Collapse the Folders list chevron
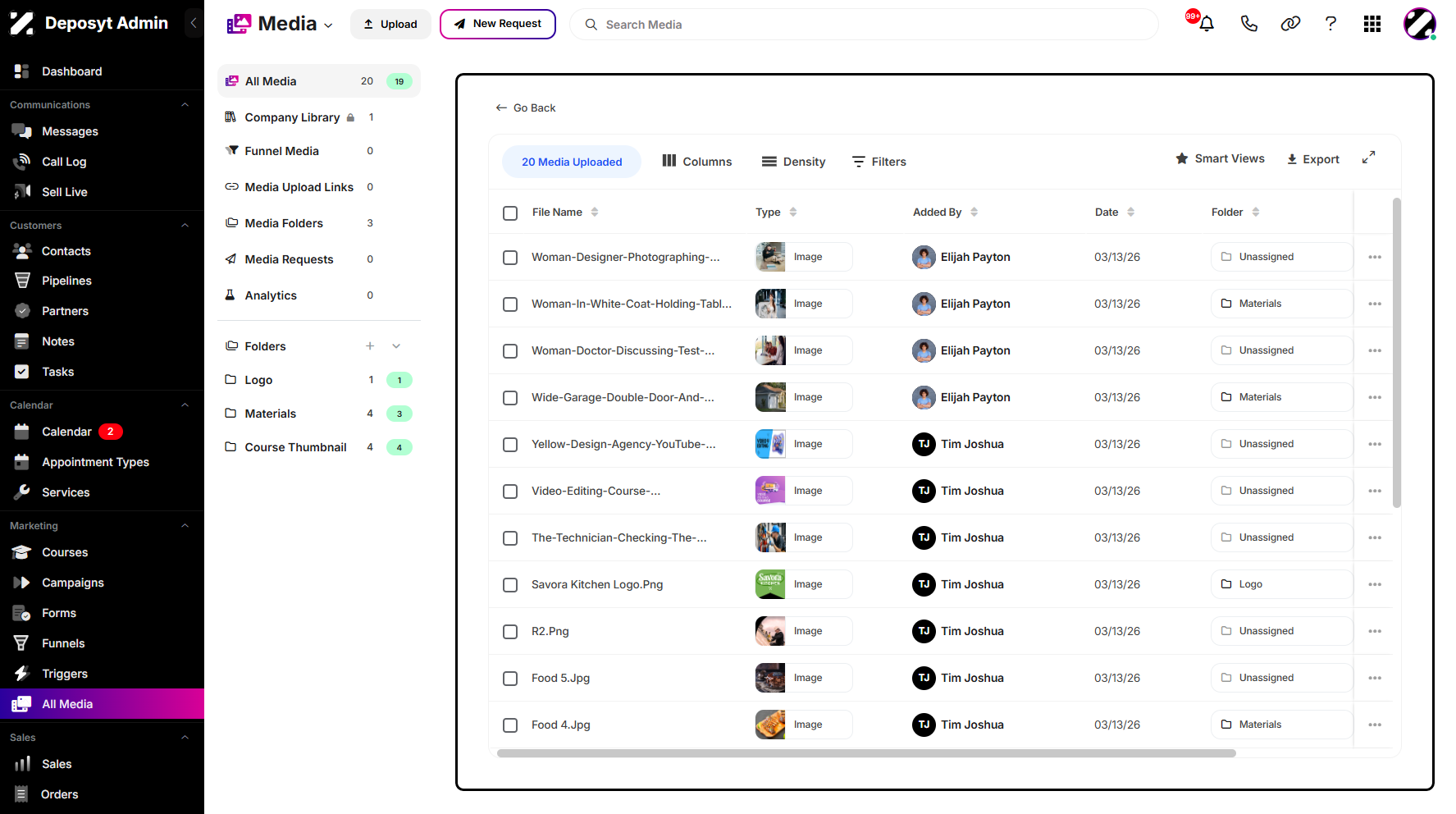1456x814 pixels. click(x=396, y=346)
